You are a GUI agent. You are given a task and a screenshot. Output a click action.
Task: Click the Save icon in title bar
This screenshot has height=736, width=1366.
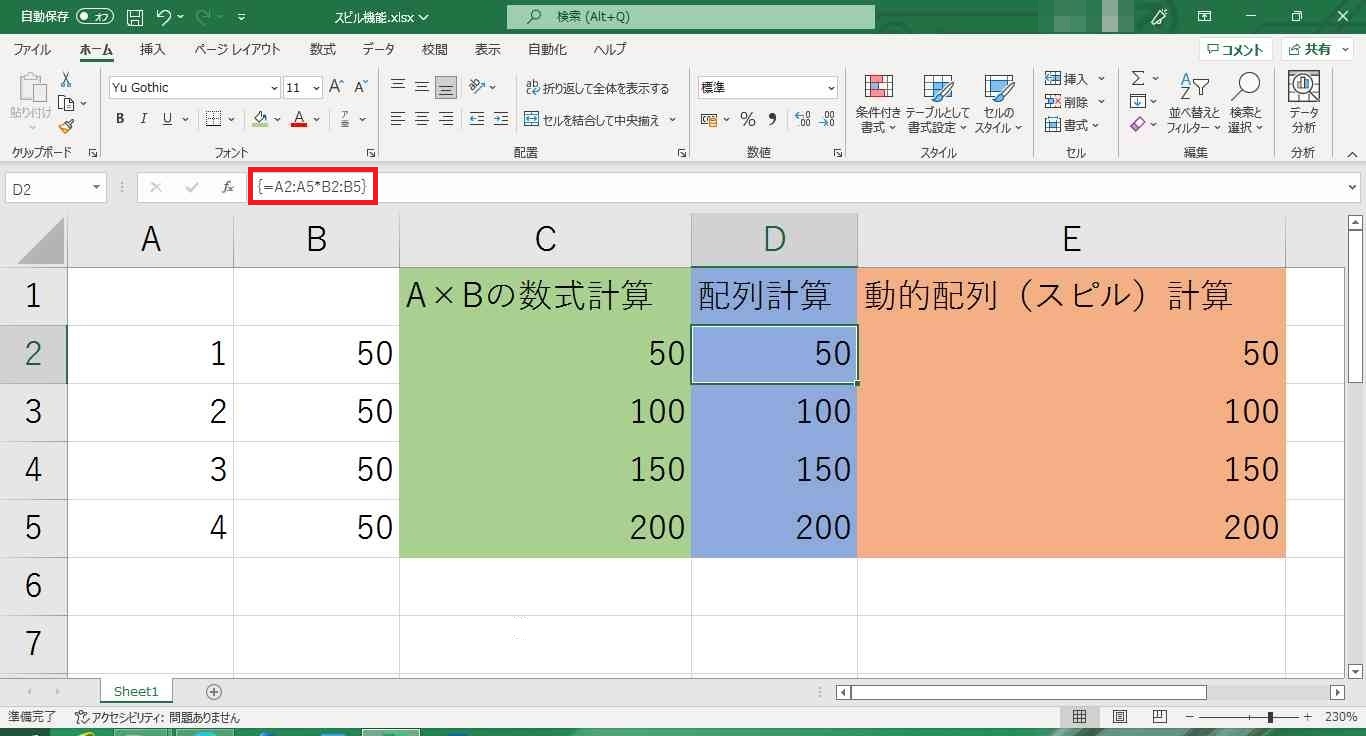(135, 17)
